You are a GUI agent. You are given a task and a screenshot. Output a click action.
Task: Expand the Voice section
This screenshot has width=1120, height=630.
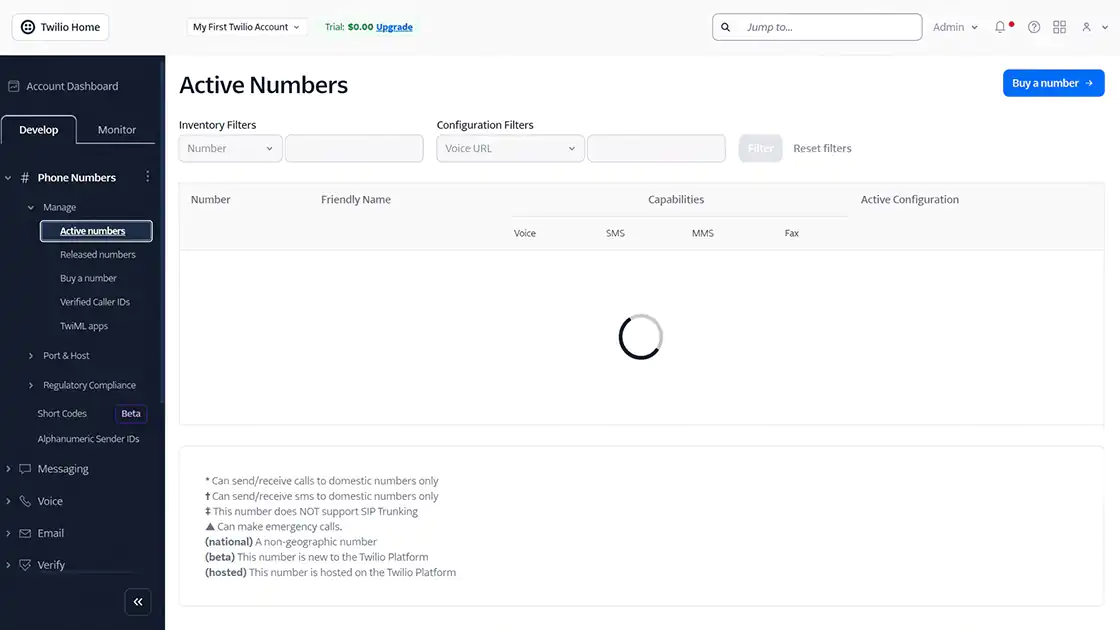tap(9, 501)
